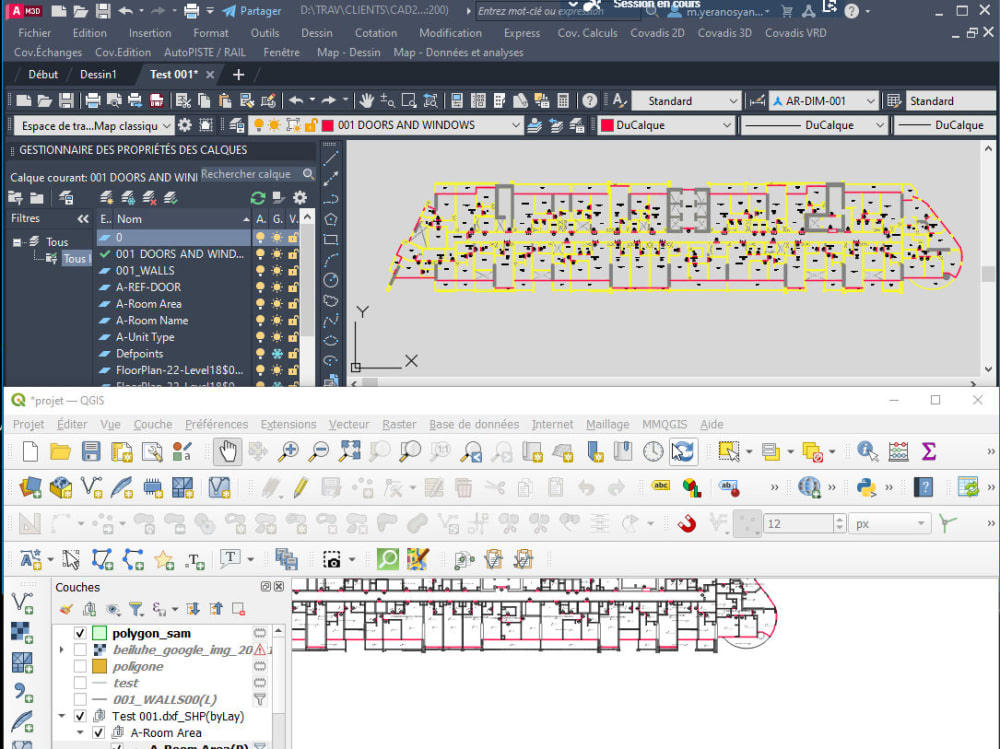
Task: Collapse Test 001.dxf_SHP(byLay) group arrow
Action: [62, 716]
